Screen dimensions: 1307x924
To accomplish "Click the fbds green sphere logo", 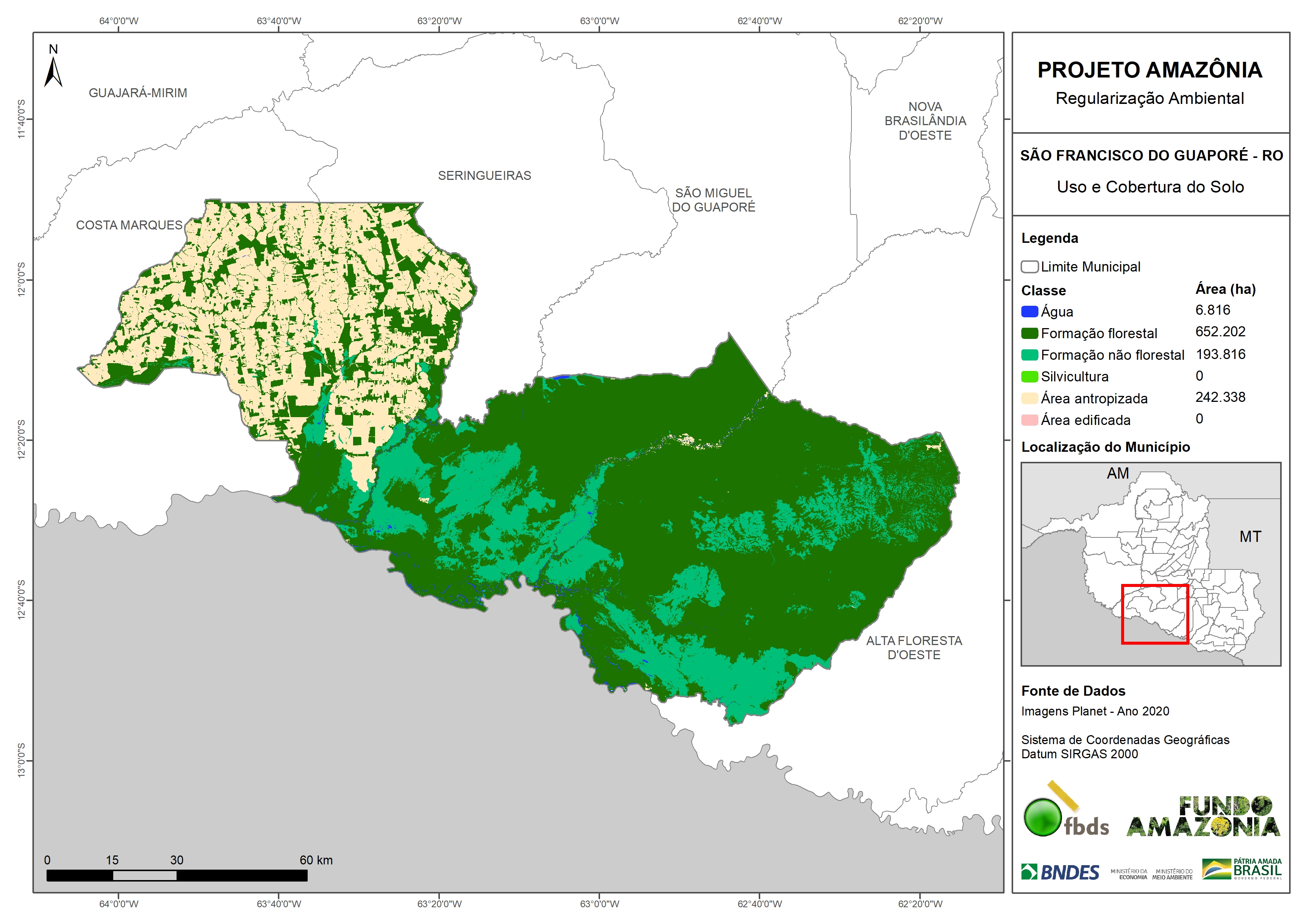I will click(1042, 817).
